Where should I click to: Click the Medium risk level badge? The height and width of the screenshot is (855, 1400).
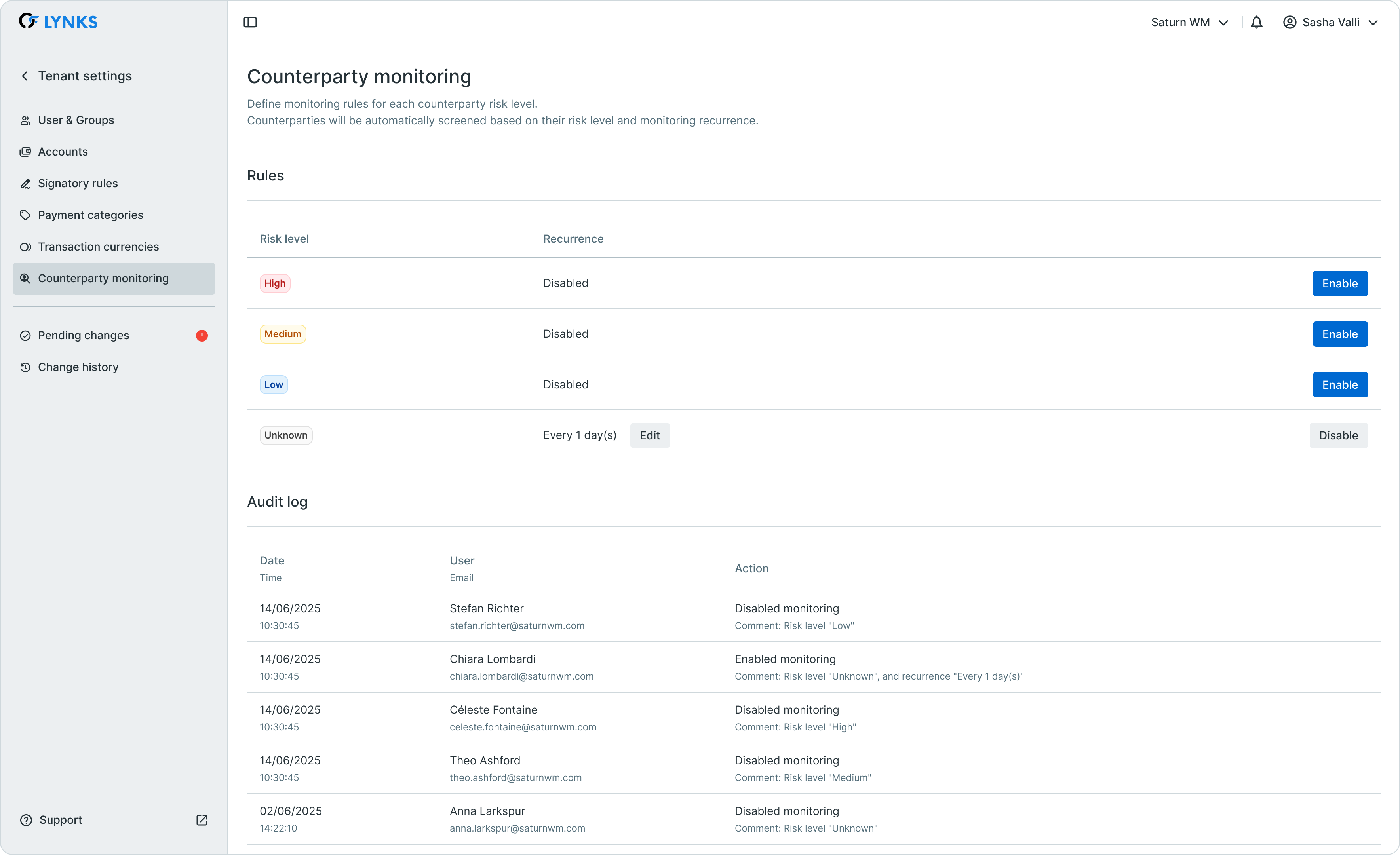coord(282,334)
